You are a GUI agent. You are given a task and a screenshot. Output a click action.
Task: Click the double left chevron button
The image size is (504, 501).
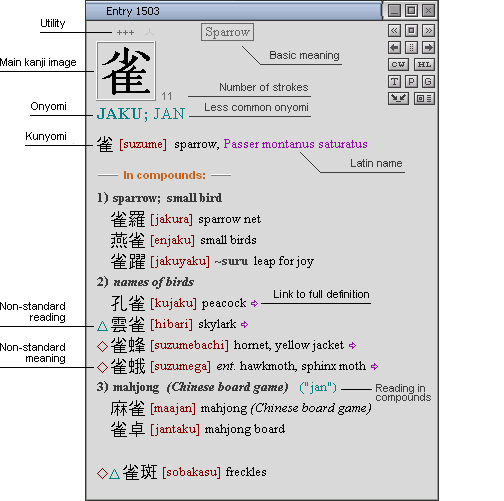394,31
